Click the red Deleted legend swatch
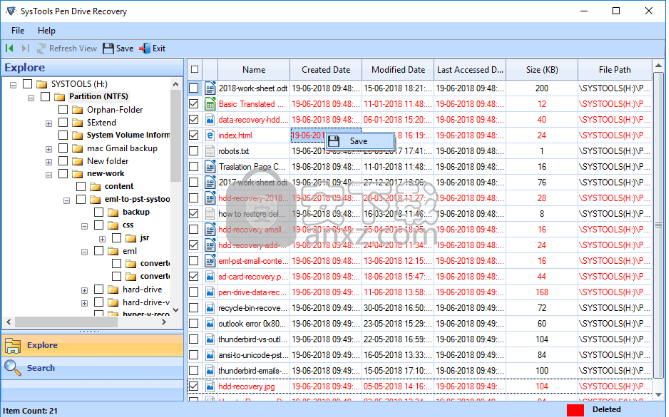The image size is (669, 417). [575, 410]
